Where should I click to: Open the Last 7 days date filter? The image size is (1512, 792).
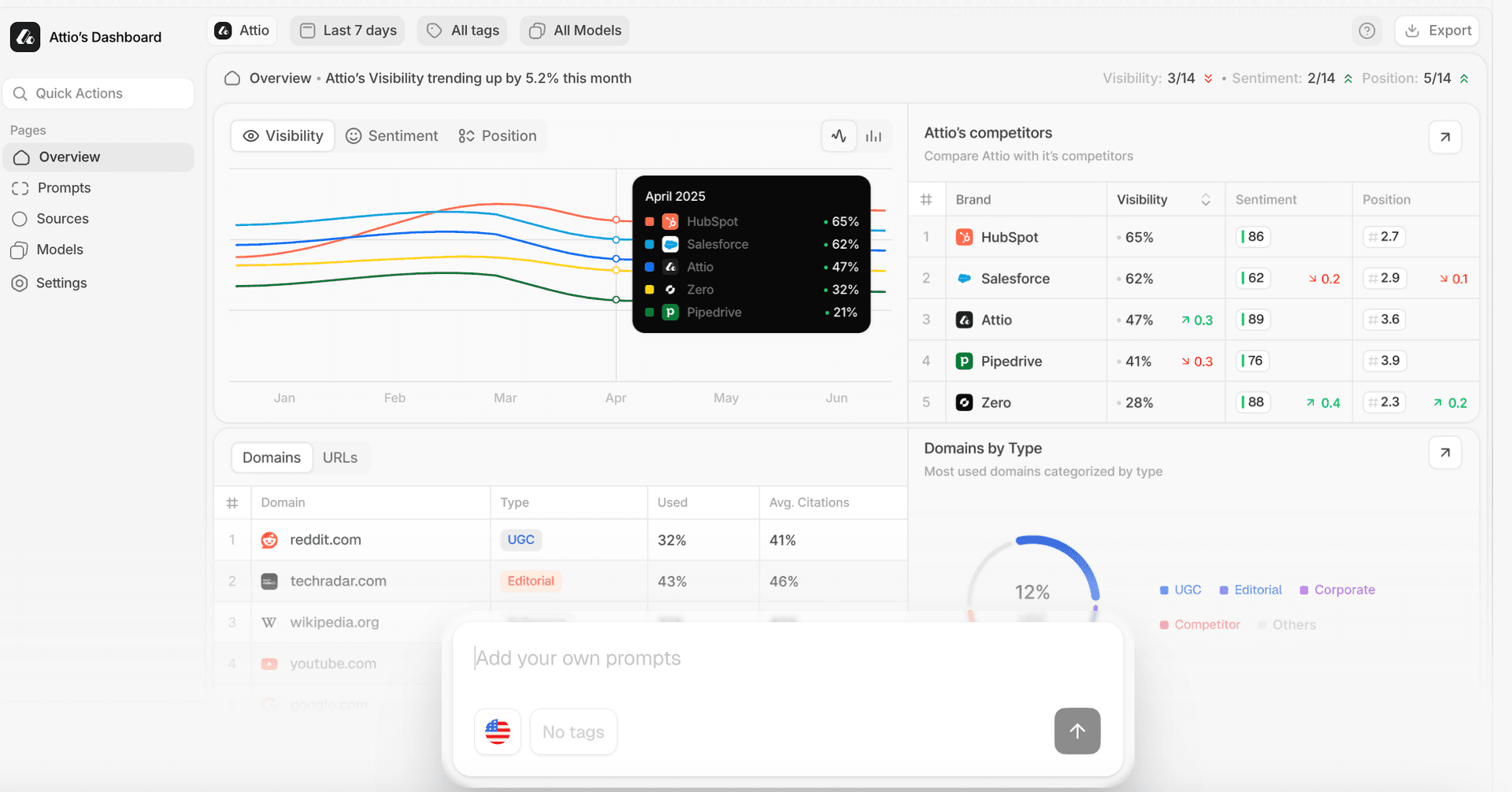pos(348,31)
